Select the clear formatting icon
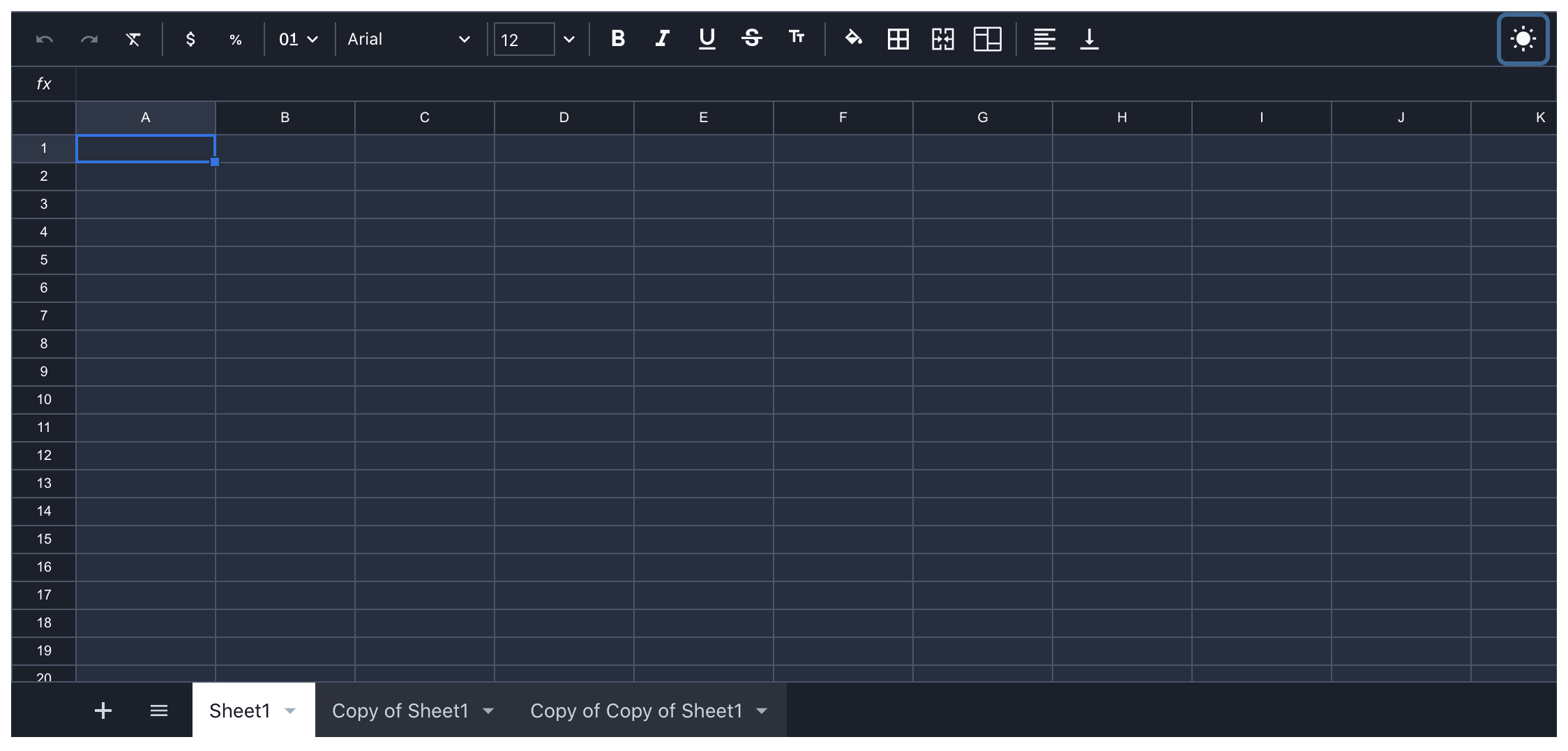 tap(133, 39)
